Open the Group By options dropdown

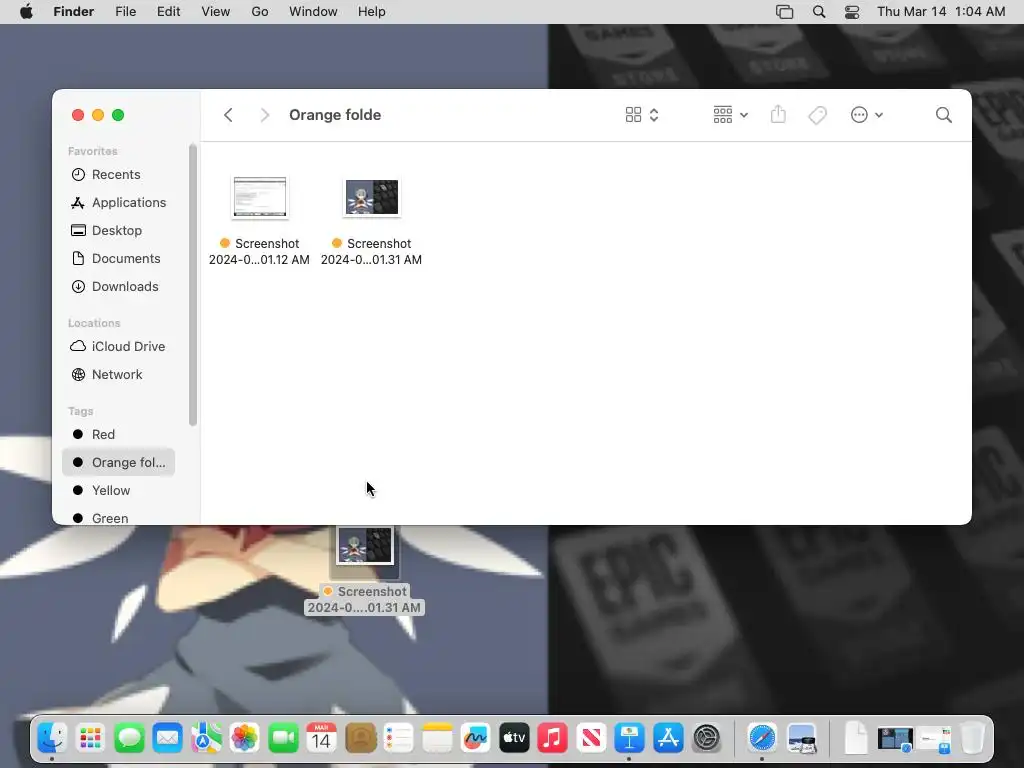pos(730,115)
